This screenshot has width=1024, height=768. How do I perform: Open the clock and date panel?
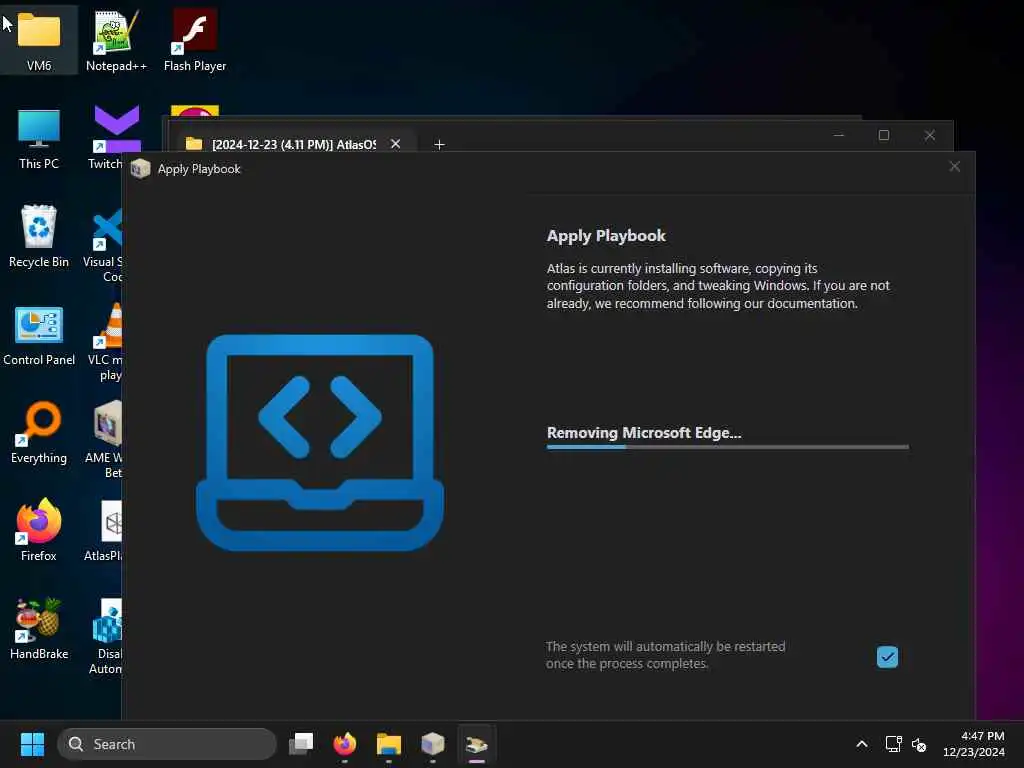tap(974, 744)
